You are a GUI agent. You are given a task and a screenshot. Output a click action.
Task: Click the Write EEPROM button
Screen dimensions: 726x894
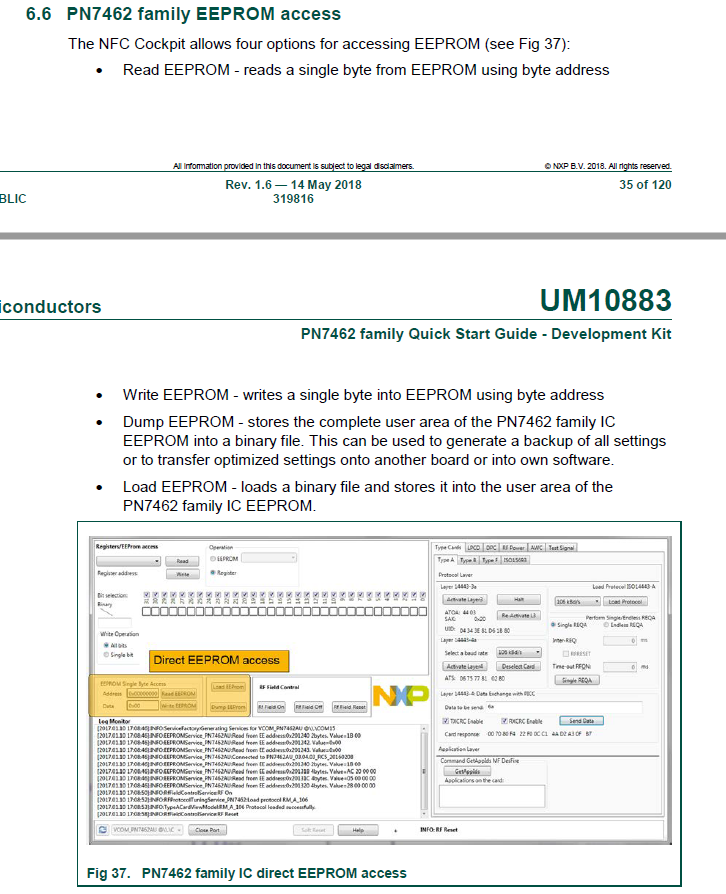tap(179, 706)
